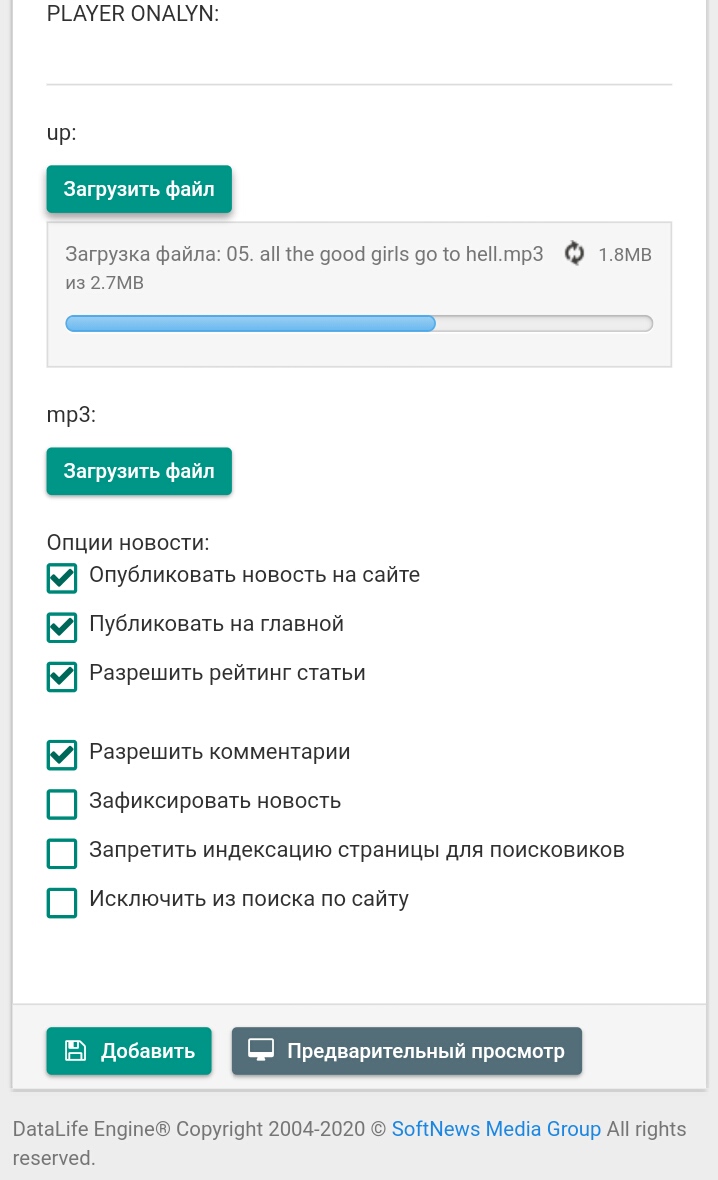This screenshot has height=1180, width=718.
Task: Open 'Предварительный просмотр' preview button text
Action: (x=425, y=1051)
